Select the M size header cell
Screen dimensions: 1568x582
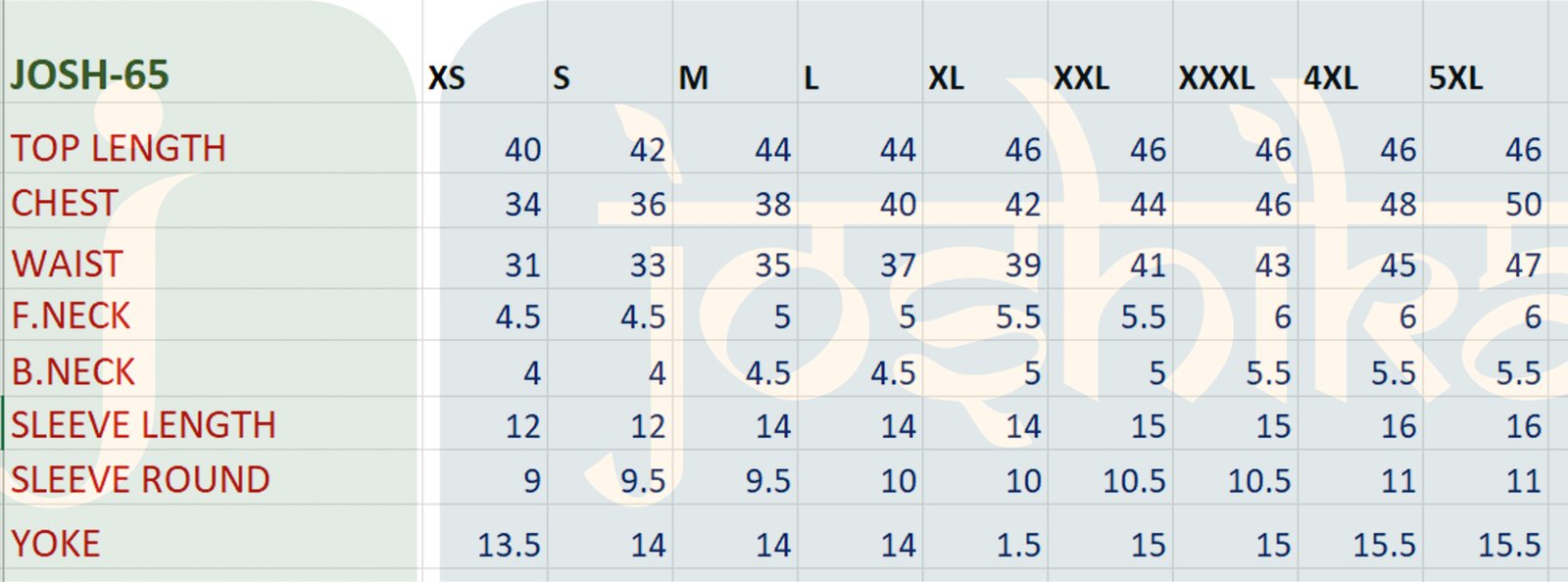pyautogui.click(x=693, y=78)
